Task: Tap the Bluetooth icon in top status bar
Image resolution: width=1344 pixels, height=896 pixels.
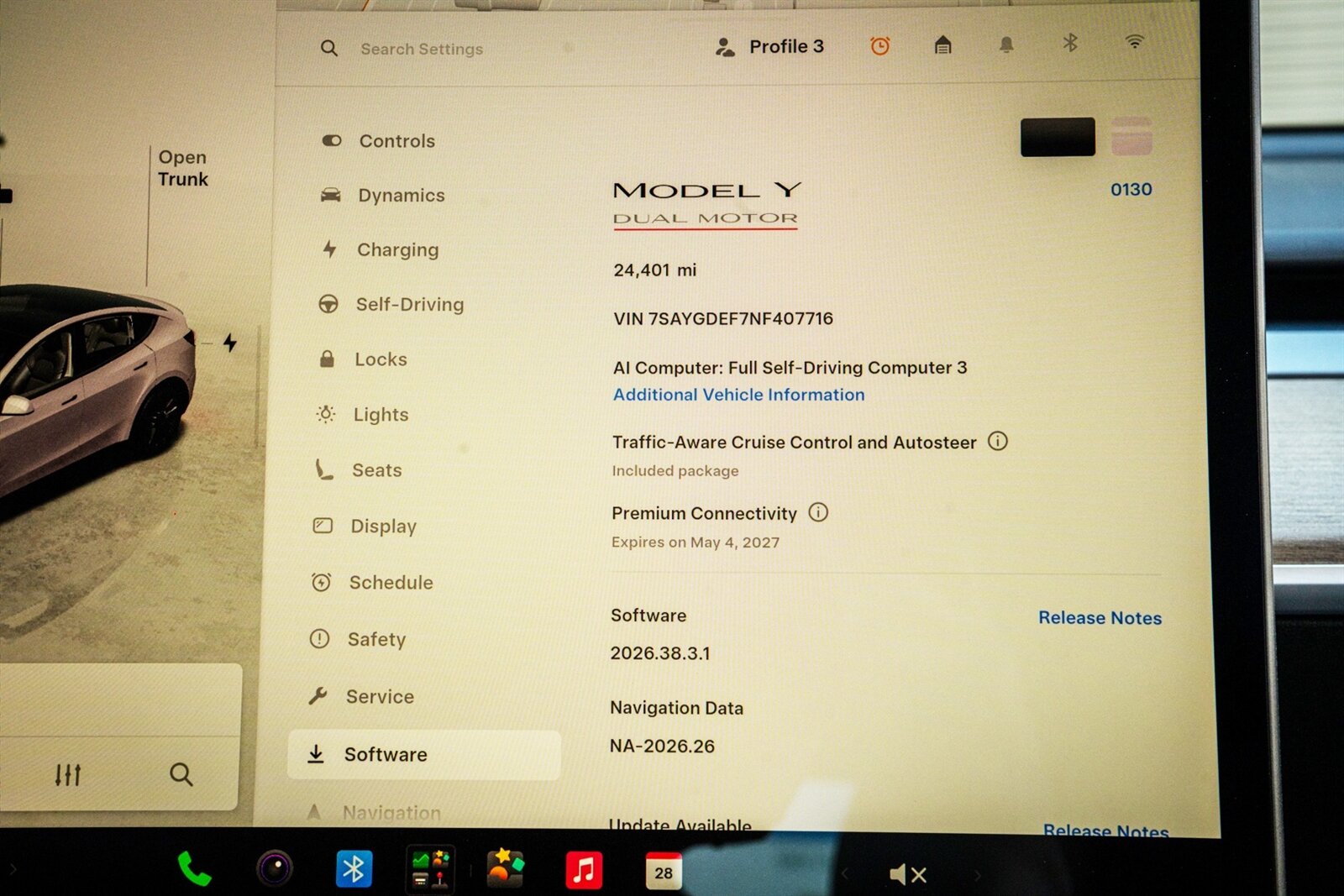Action: 1070,42
